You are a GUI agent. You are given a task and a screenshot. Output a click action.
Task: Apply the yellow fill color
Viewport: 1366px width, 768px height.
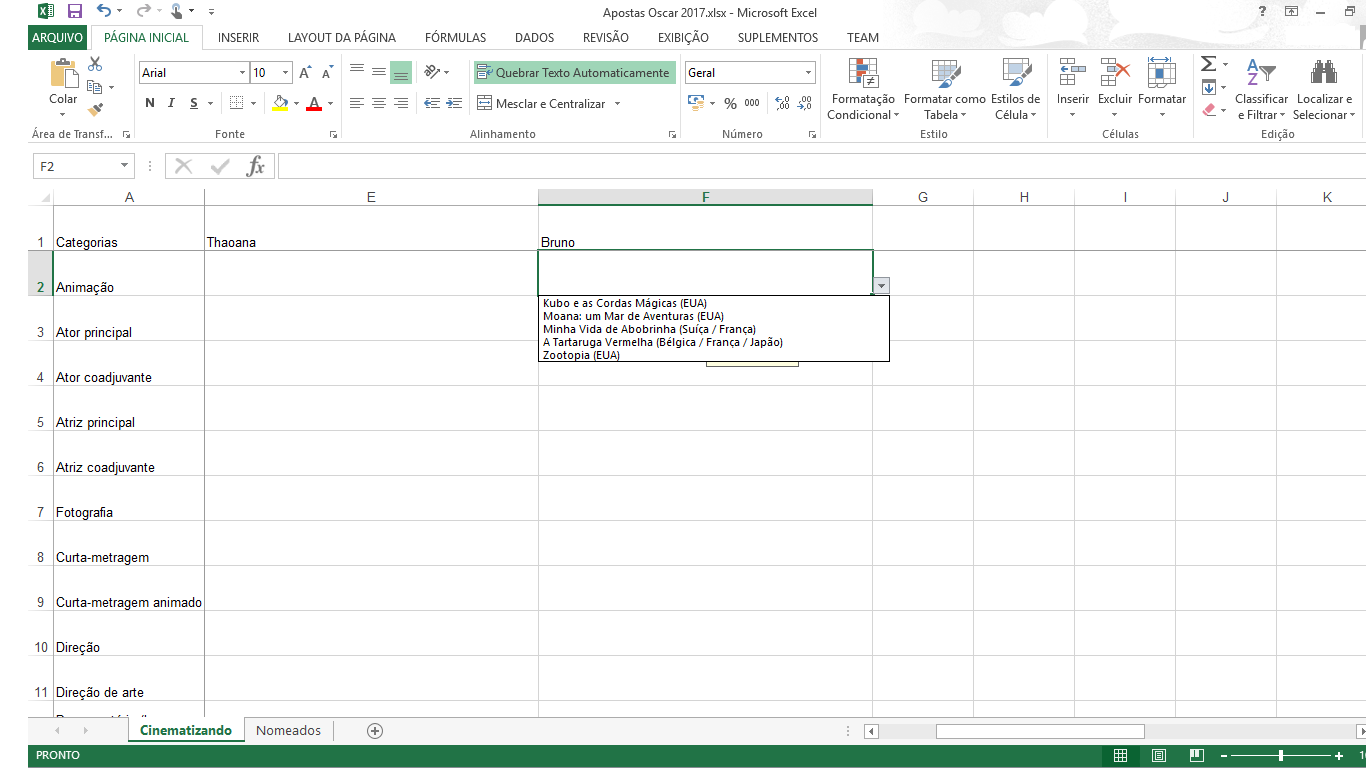point(280,103)
